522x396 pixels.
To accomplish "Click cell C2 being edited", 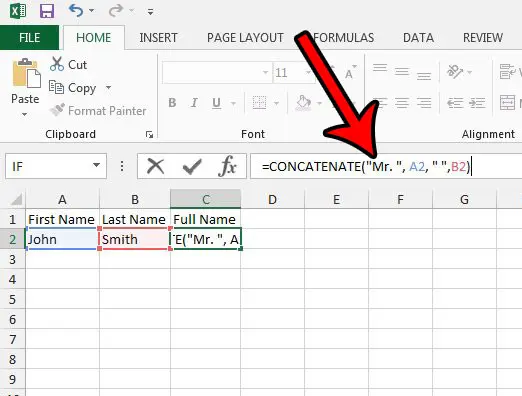I will point(206,239).
